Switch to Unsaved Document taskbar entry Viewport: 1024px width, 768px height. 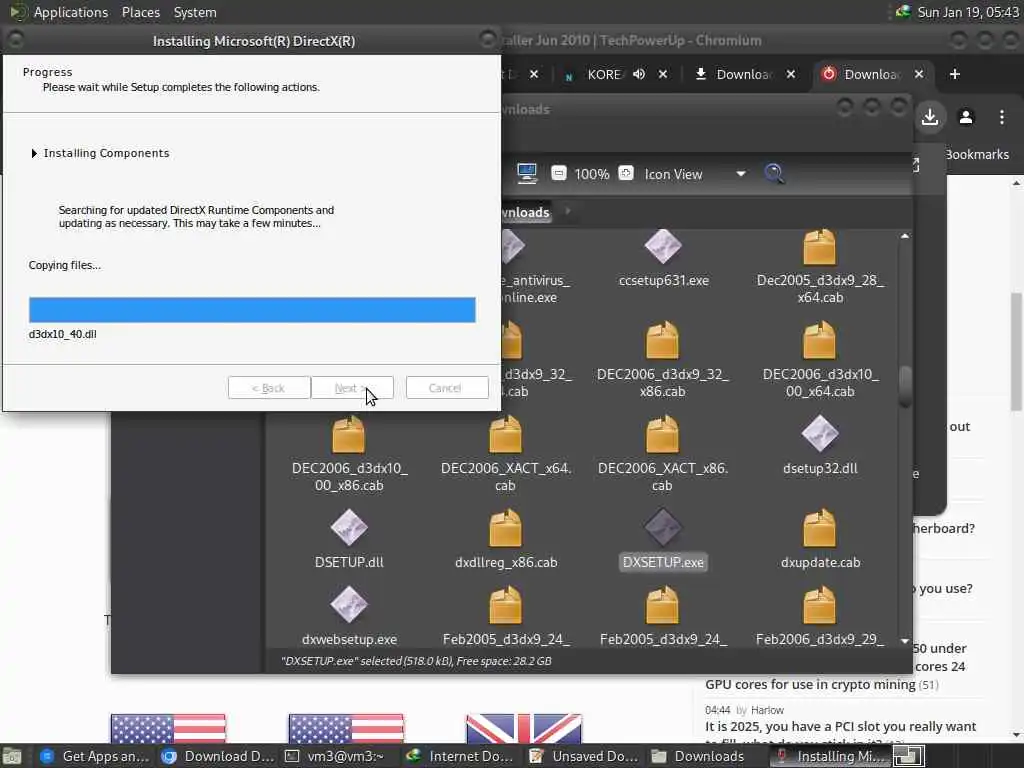(584, 757)
